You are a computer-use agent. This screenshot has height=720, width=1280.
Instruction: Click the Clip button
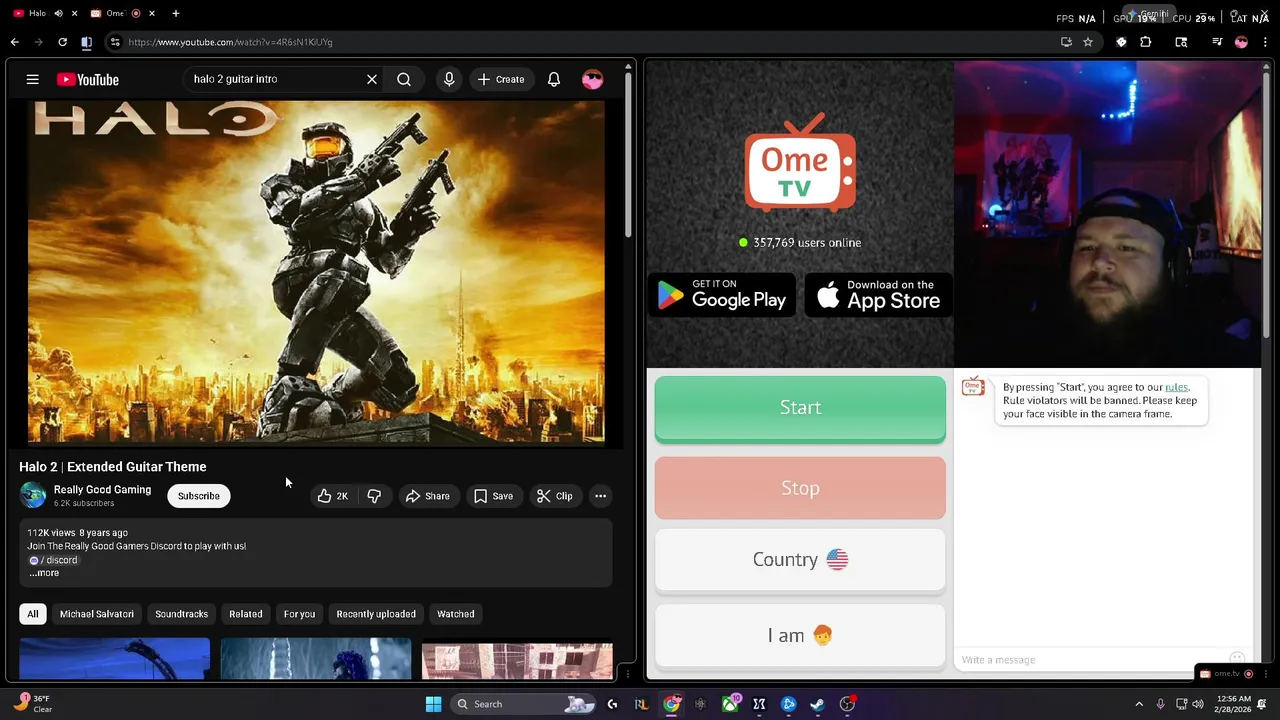tap(555, 496)
